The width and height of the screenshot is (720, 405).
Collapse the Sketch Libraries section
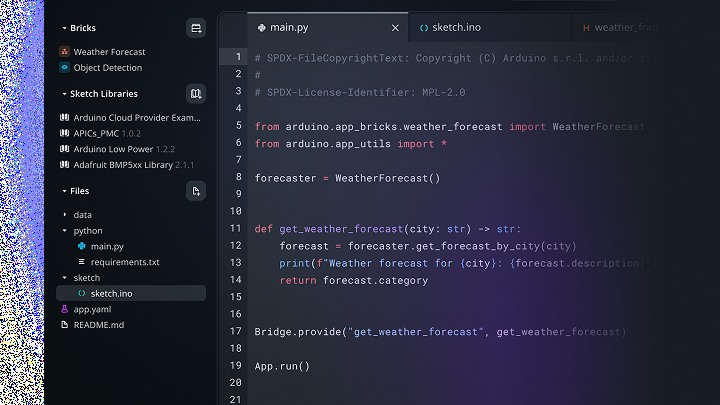click(x=64, y=94)
